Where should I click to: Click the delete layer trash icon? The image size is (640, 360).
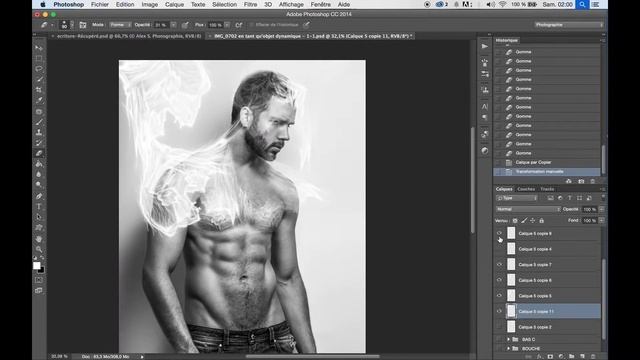593,356
